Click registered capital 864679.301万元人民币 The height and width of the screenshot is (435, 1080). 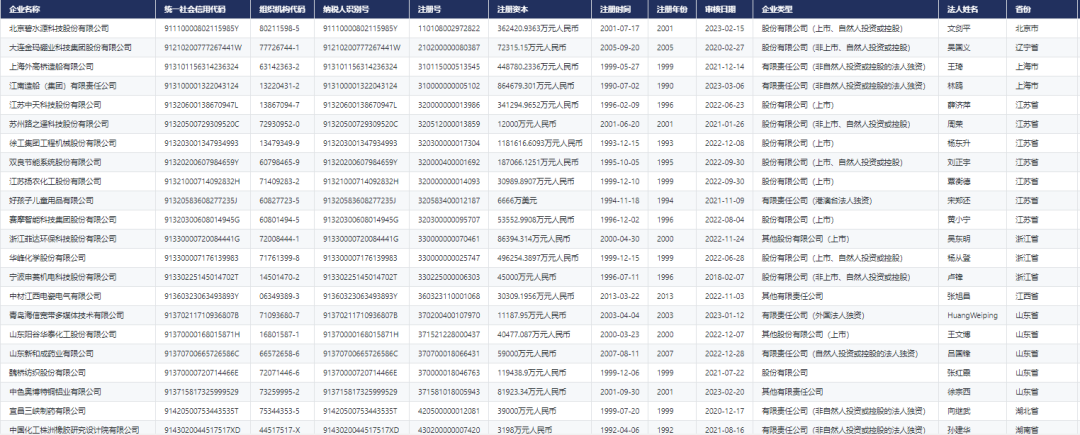click(536, 86)
